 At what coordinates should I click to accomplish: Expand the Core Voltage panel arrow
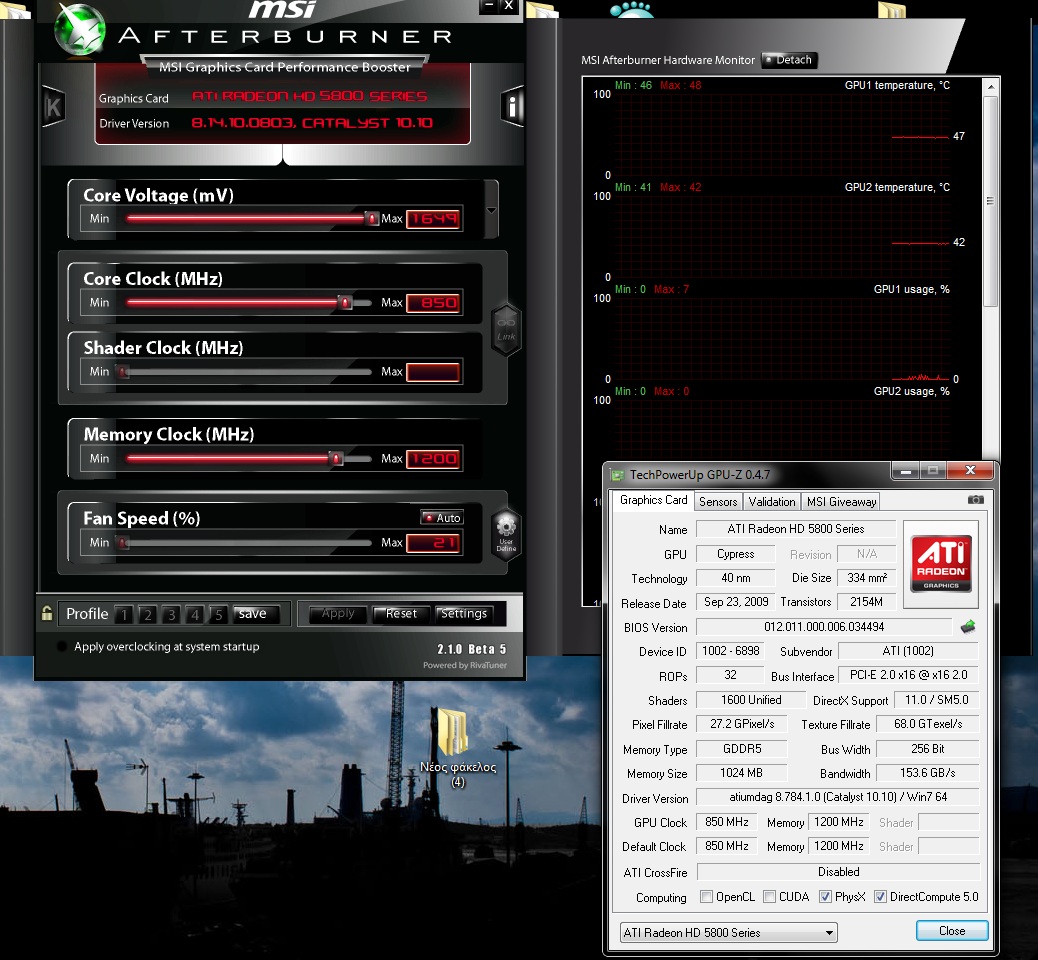[491, 210]
